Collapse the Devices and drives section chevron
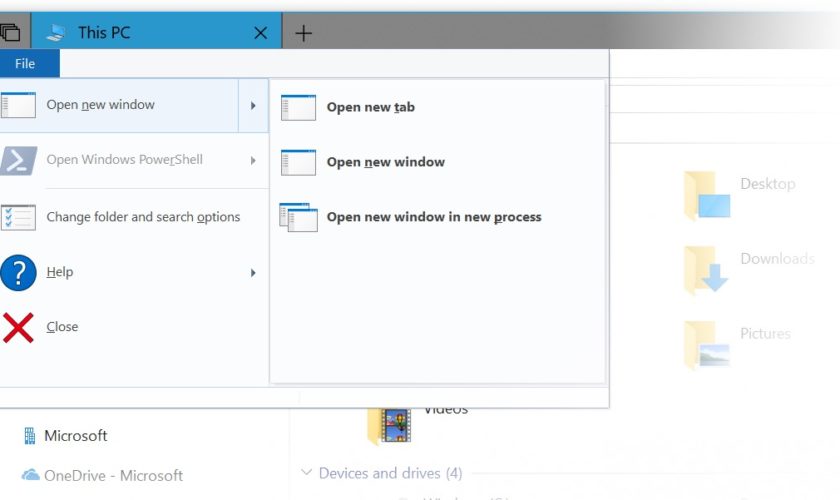This screenshot has height=500, width=840. pyautogui.click(x=306, y=473)
